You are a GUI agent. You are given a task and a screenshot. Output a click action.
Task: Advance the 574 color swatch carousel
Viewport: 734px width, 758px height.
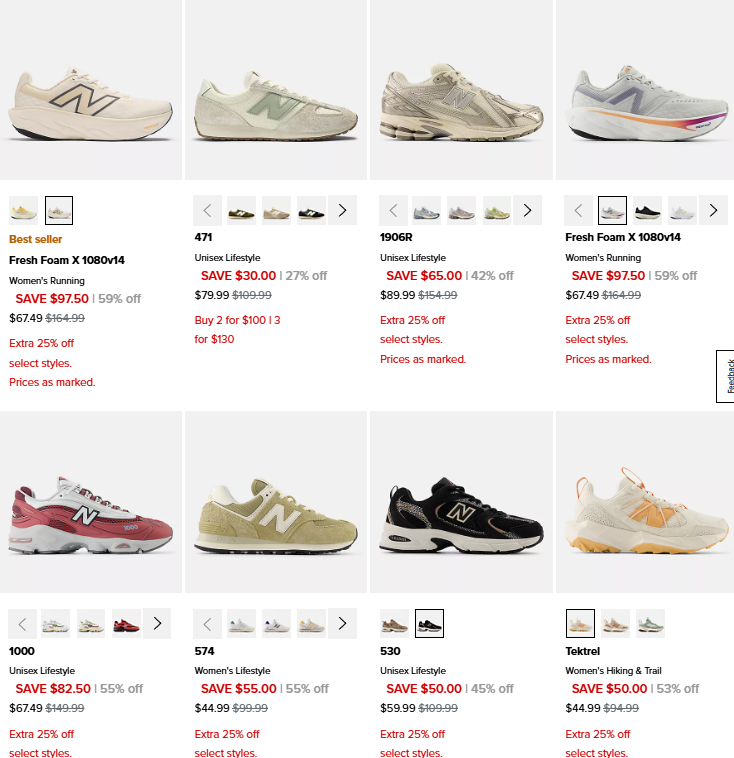click(342, 624)
